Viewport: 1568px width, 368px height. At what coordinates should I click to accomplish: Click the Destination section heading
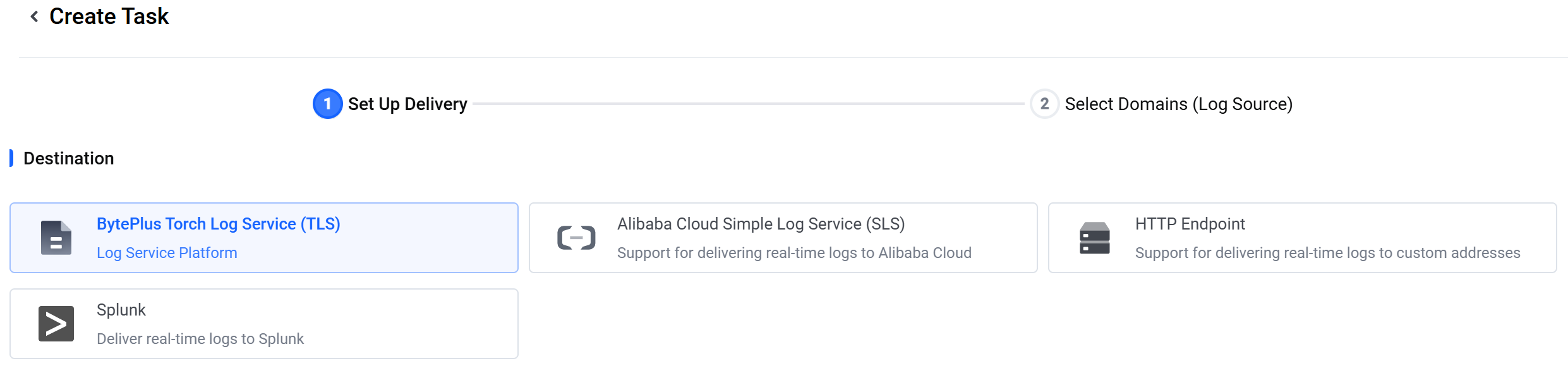click(x=68, y=159)
